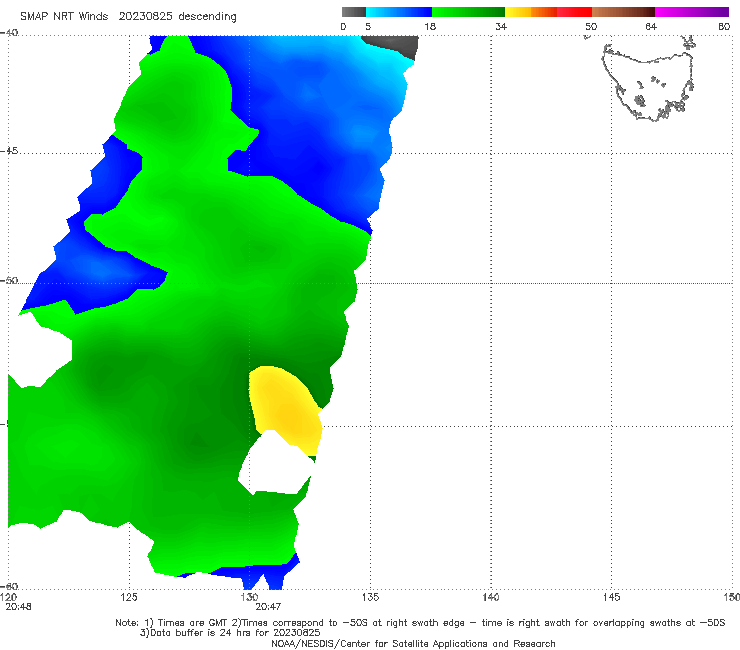This screenshot has width=740, height=650.
Task: Click the blue segment of the wind color bar
Action: [399, 12]
